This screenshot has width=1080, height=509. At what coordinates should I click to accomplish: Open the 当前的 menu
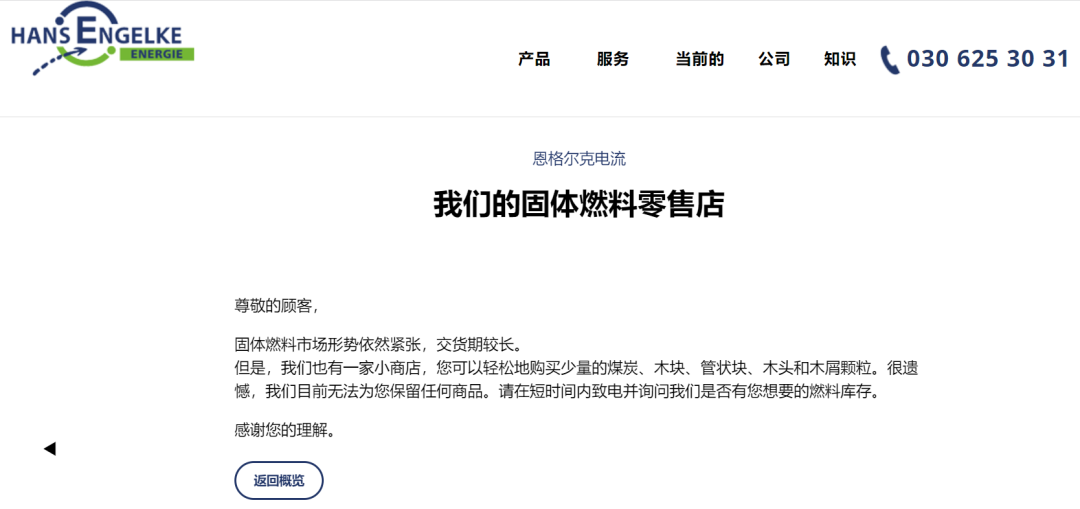[699, 59]
